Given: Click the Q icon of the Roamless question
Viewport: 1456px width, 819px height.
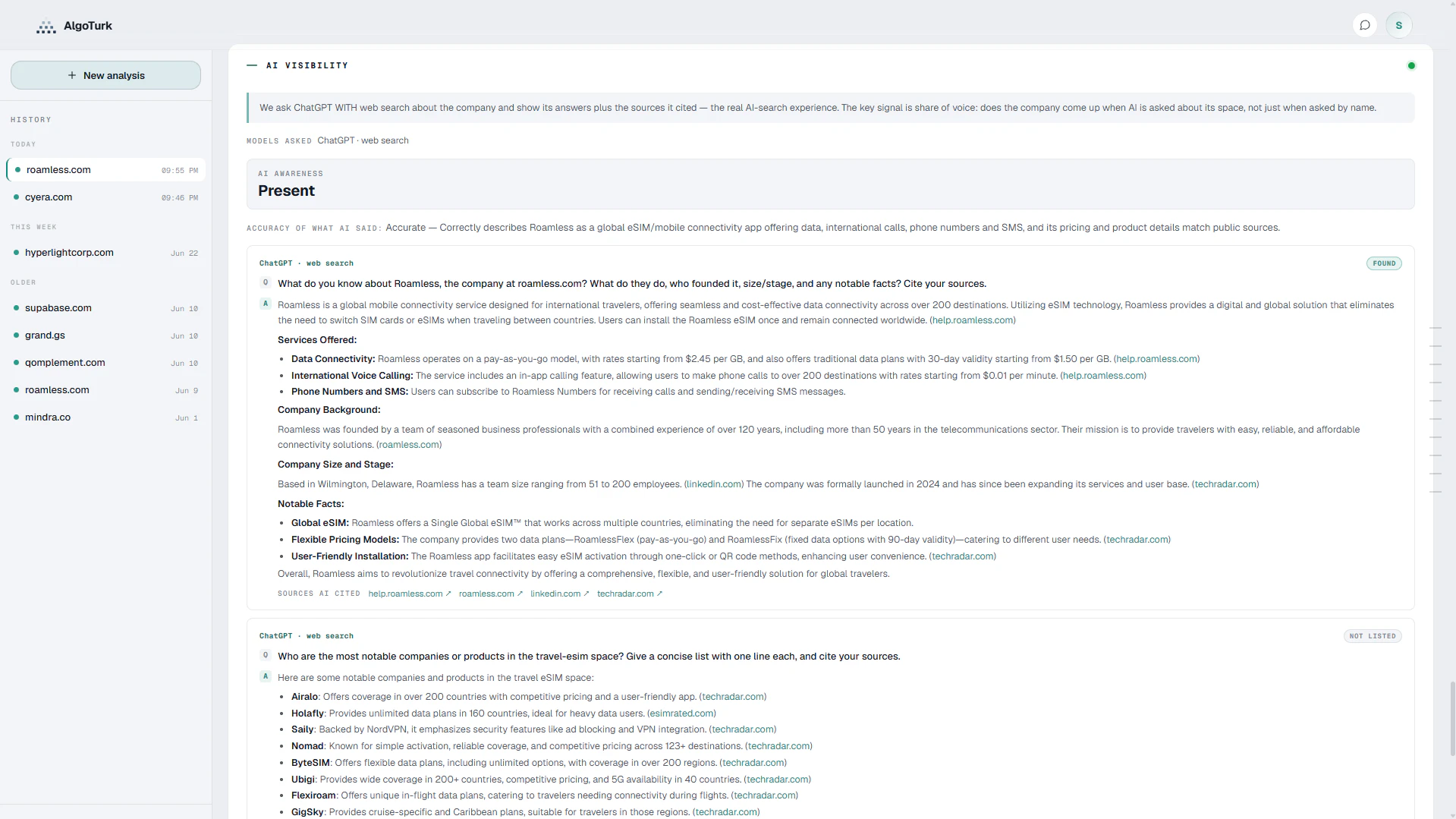Looking at the screenshot, I should click(266, 282).
